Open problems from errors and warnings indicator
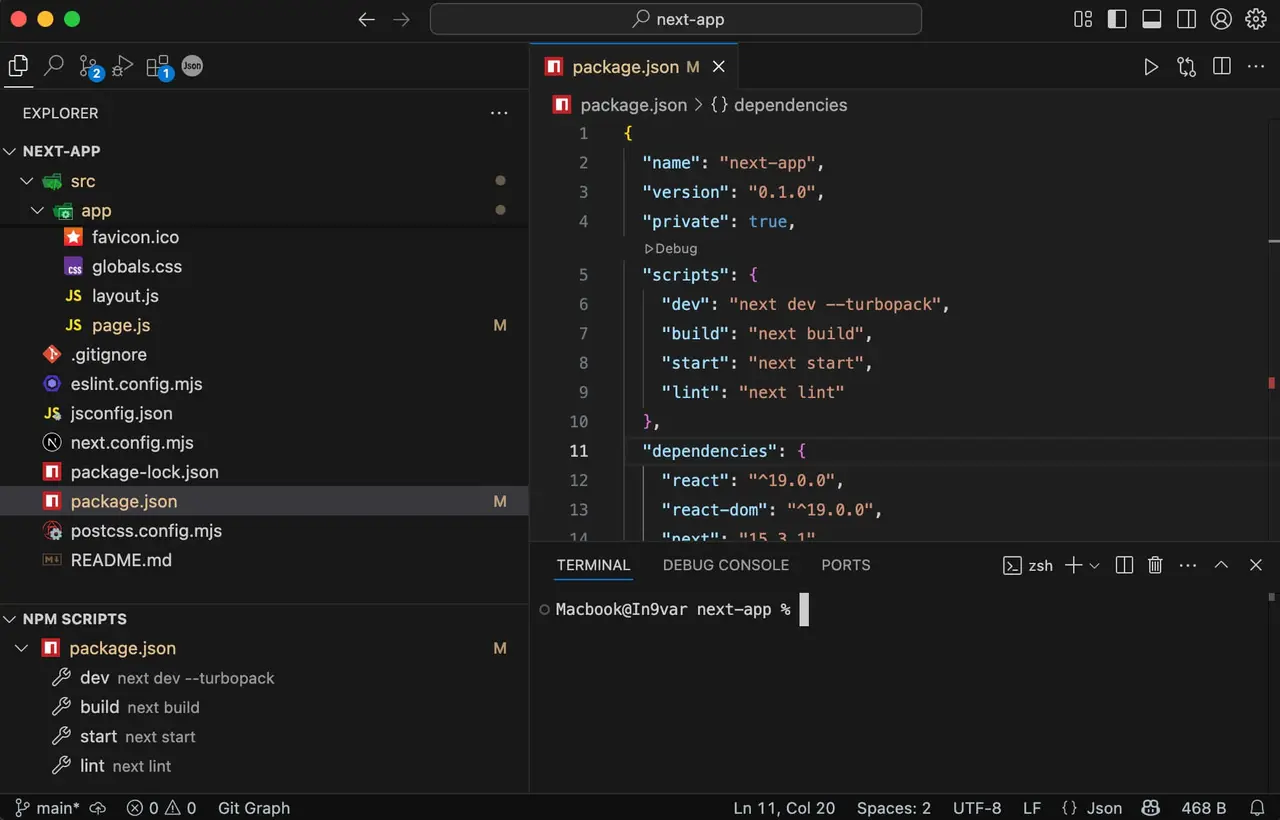 coord(161,808)
